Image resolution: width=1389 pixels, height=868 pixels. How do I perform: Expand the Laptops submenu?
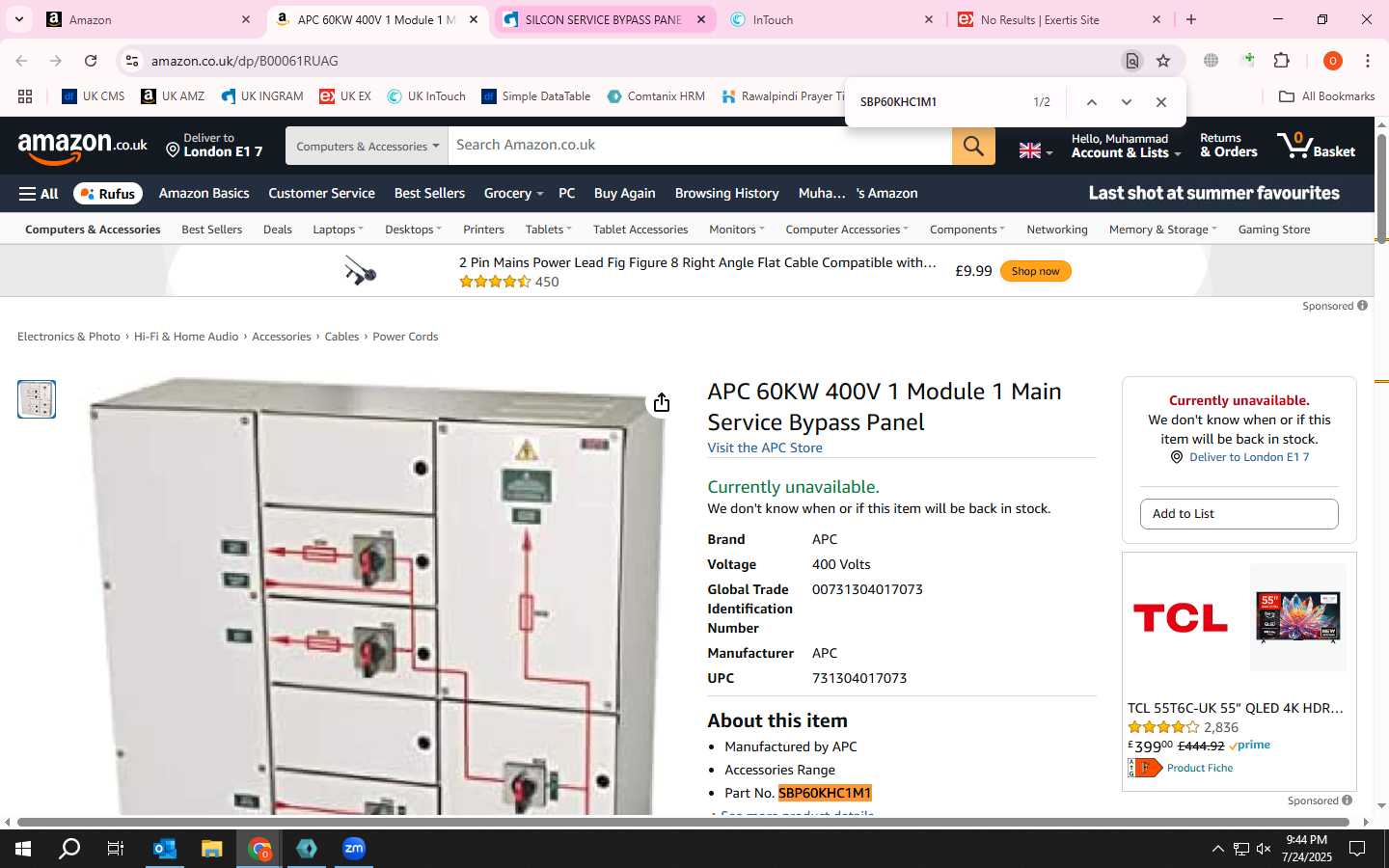338,230
